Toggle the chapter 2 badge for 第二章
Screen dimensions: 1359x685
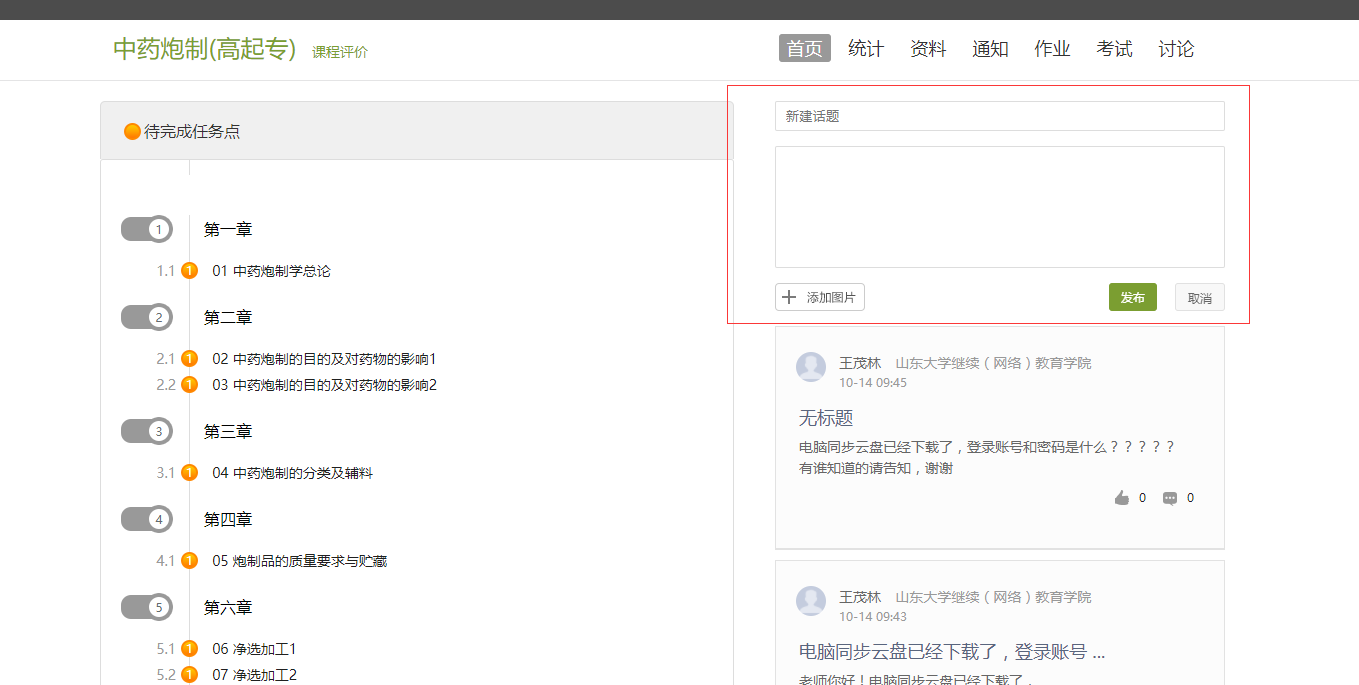click(x=147, y=318)
